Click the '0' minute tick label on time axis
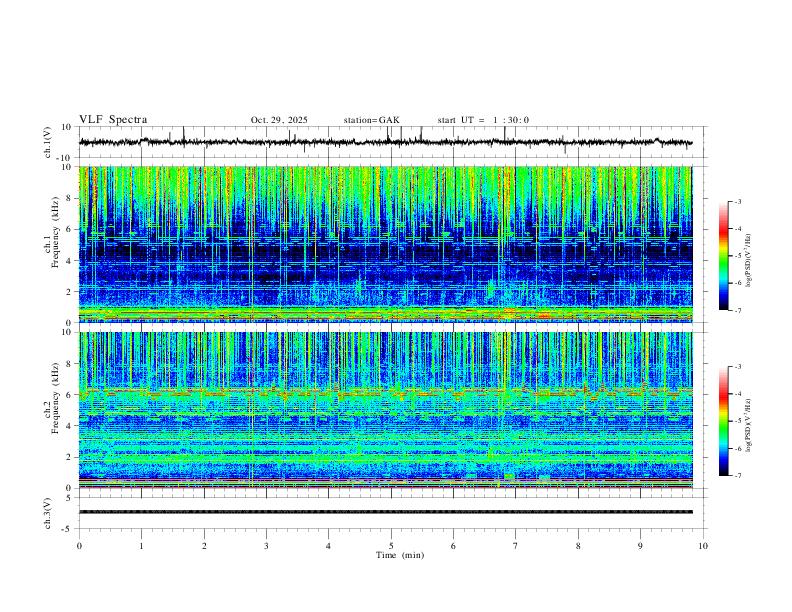792x612 pixels. pos(79,546)
